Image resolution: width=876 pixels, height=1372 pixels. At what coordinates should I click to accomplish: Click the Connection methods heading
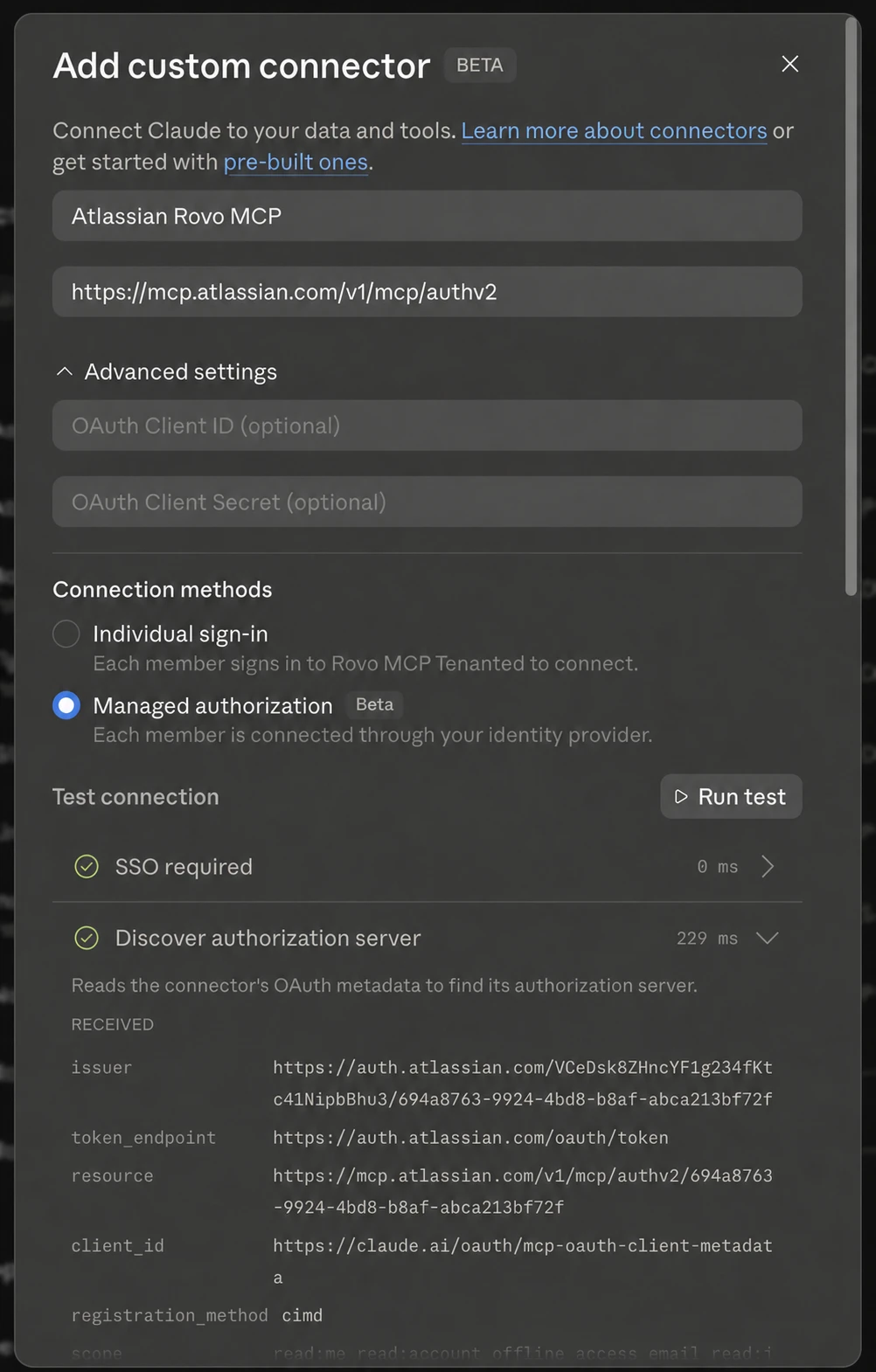coord(163,590)
